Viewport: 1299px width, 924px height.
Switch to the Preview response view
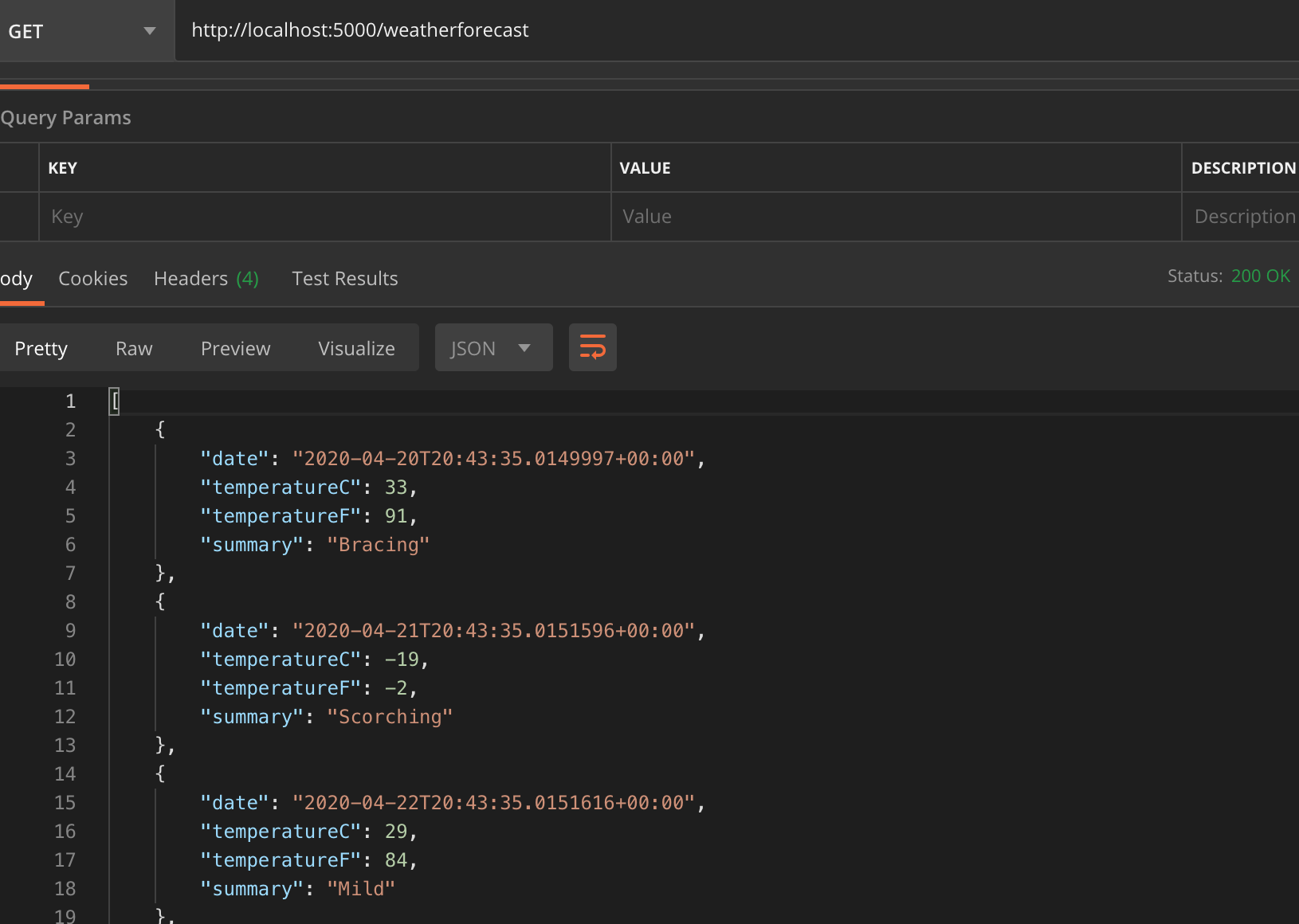point(235,347)
